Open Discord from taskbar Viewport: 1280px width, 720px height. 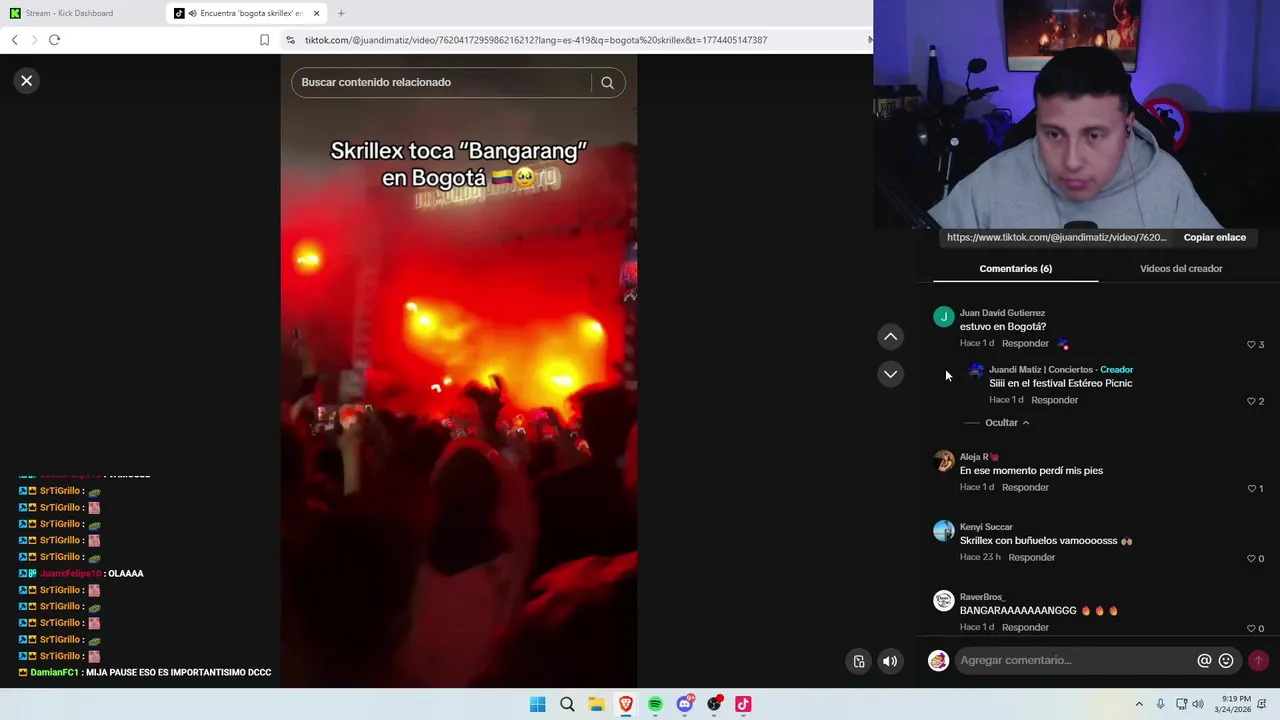click(685, 704)
